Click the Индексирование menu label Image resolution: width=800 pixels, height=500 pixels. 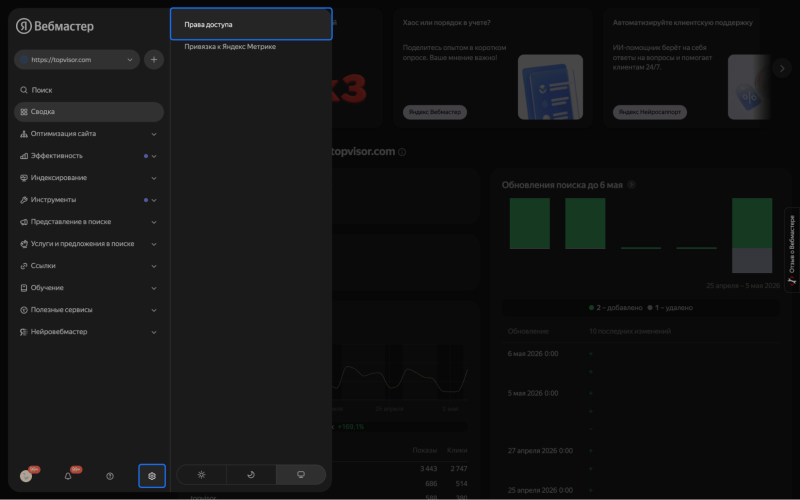59,178
